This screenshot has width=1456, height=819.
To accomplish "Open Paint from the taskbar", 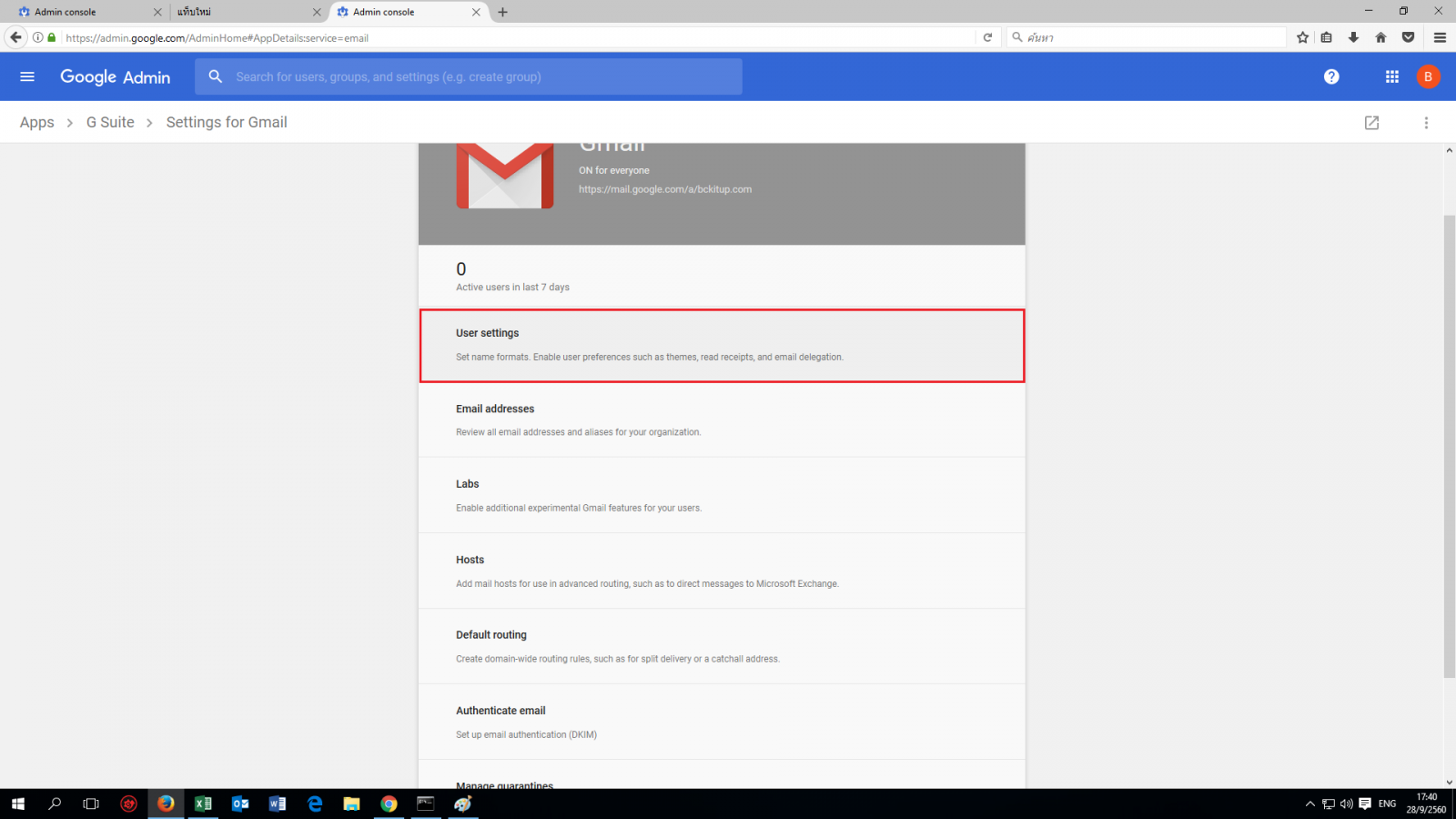I will 463,804.
